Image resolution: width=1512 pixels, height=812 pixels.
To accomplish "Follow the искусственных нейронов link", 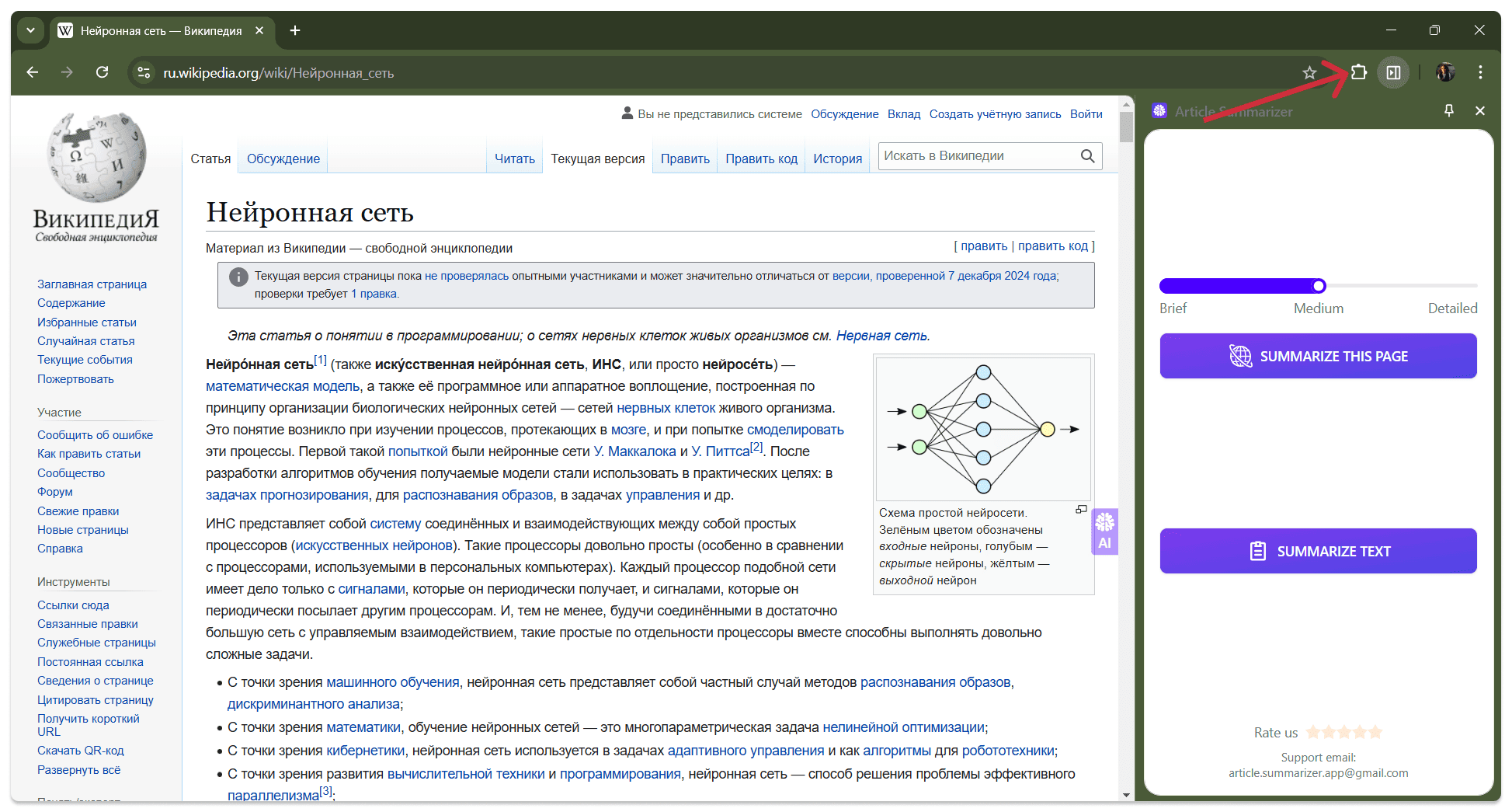I will click(x=374, y=545).
